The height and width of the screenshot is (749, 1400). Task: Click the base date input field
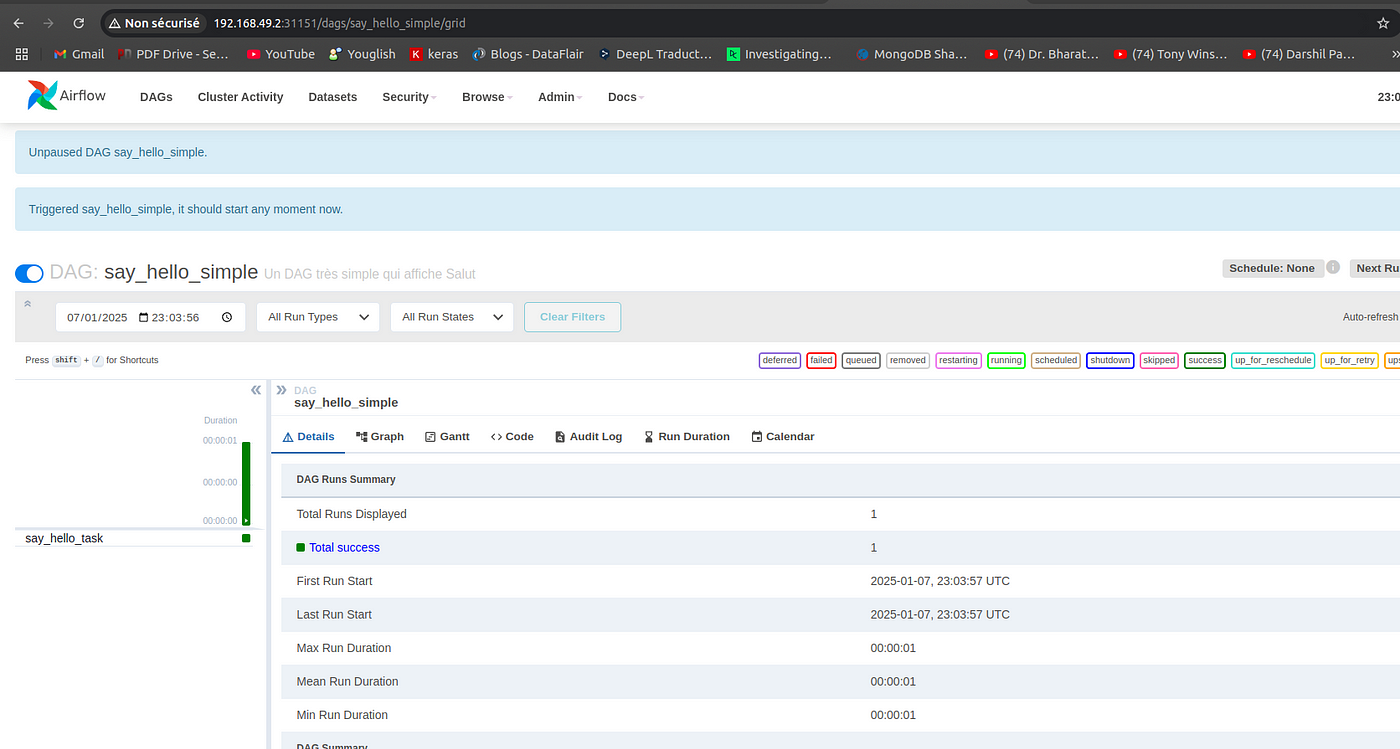coord(149,317)
